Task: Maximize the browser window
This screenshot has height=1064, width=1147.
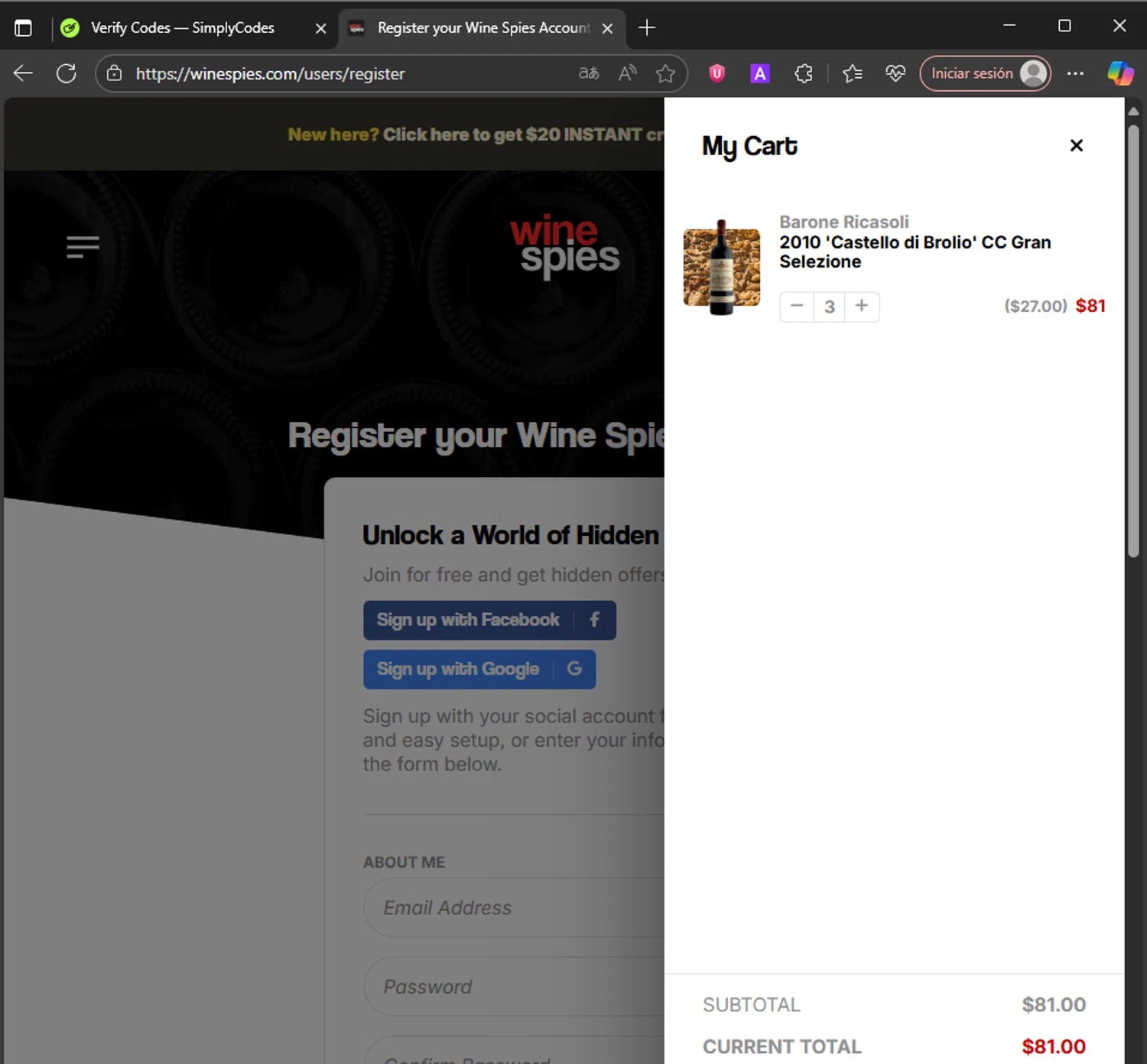Action: click(x=1064, y=26)
